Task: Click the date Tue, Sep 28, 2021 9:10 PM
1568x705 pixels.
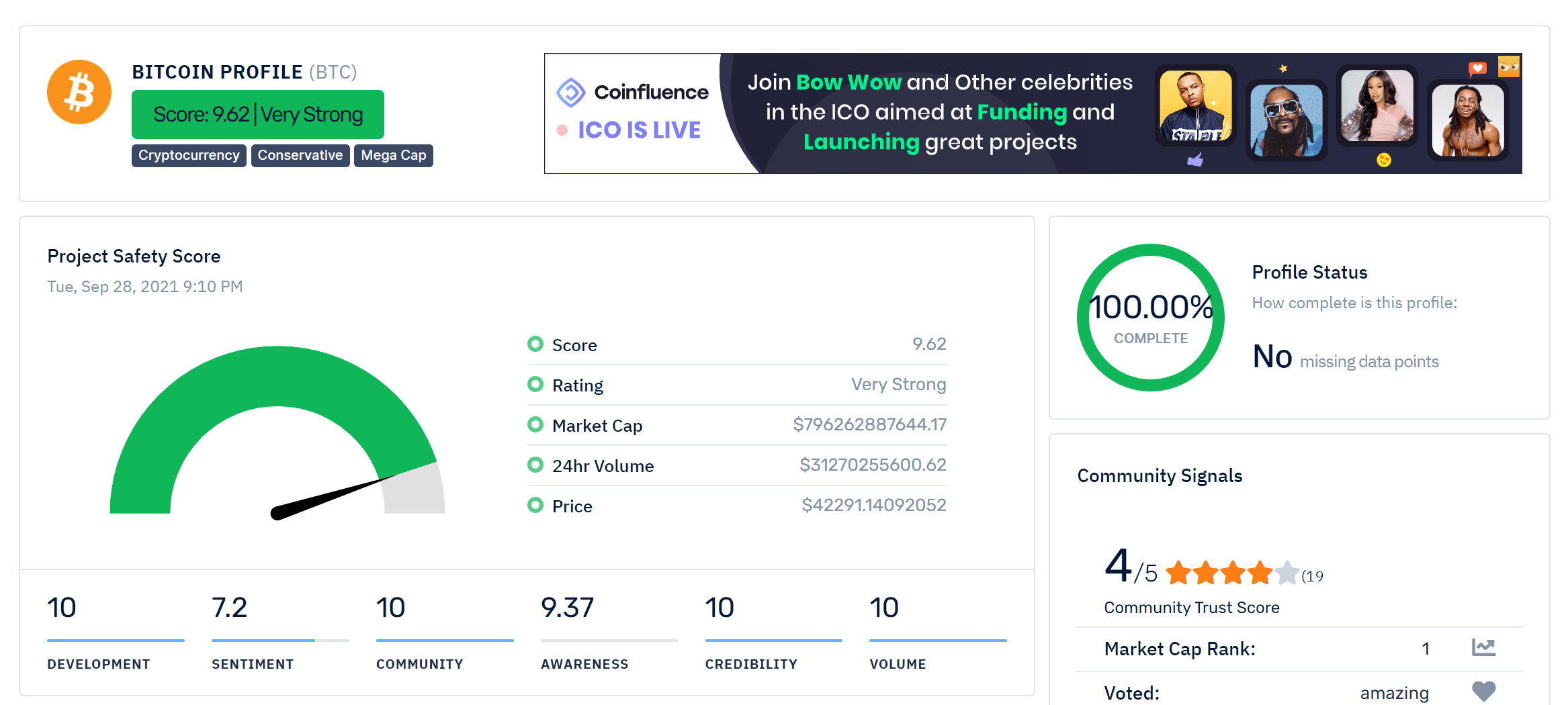Action: coord(145,287)
